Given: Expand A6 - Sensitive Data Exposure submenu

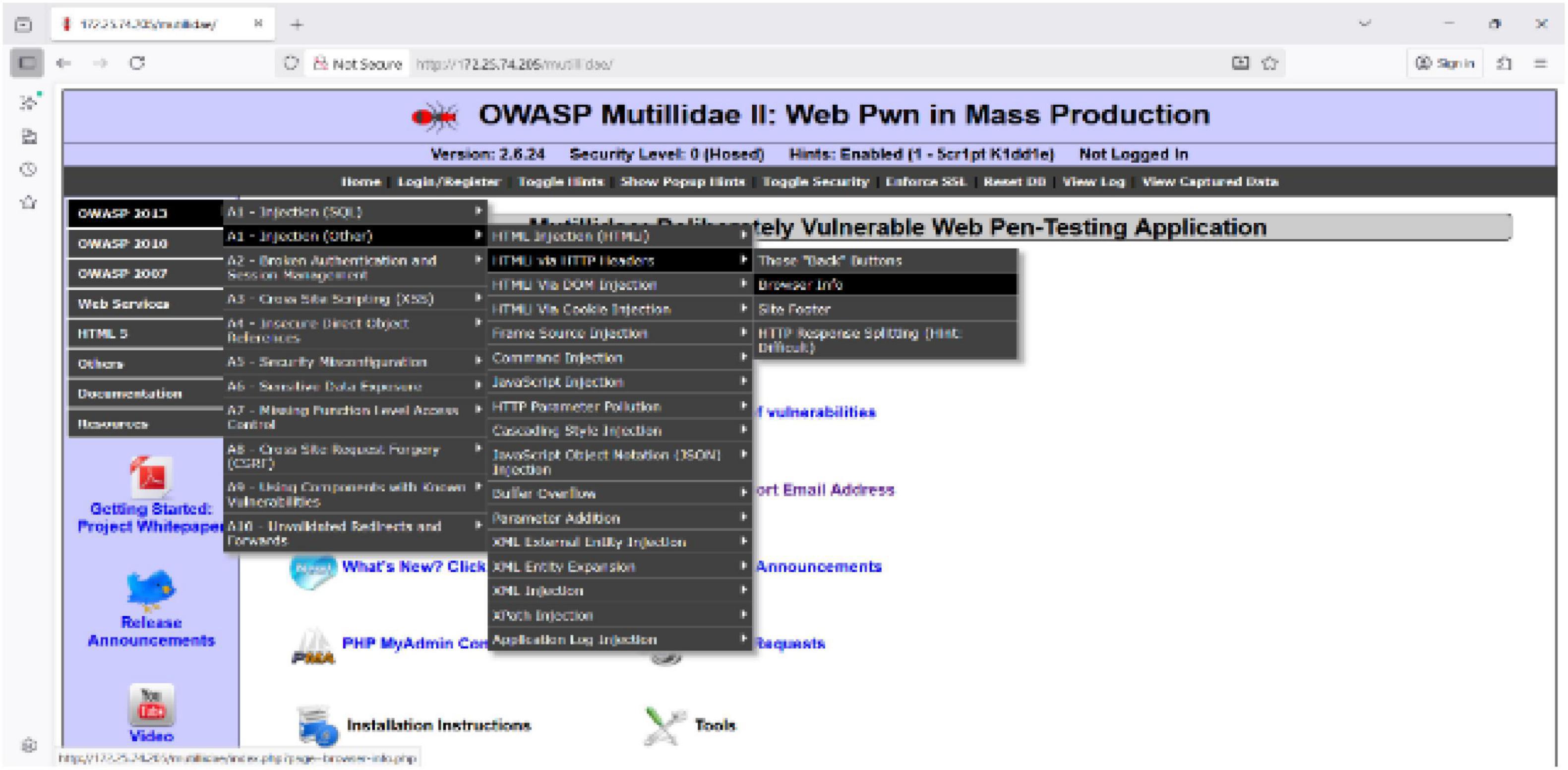Looking at the screenshot, I should click(x=356, y=386).
